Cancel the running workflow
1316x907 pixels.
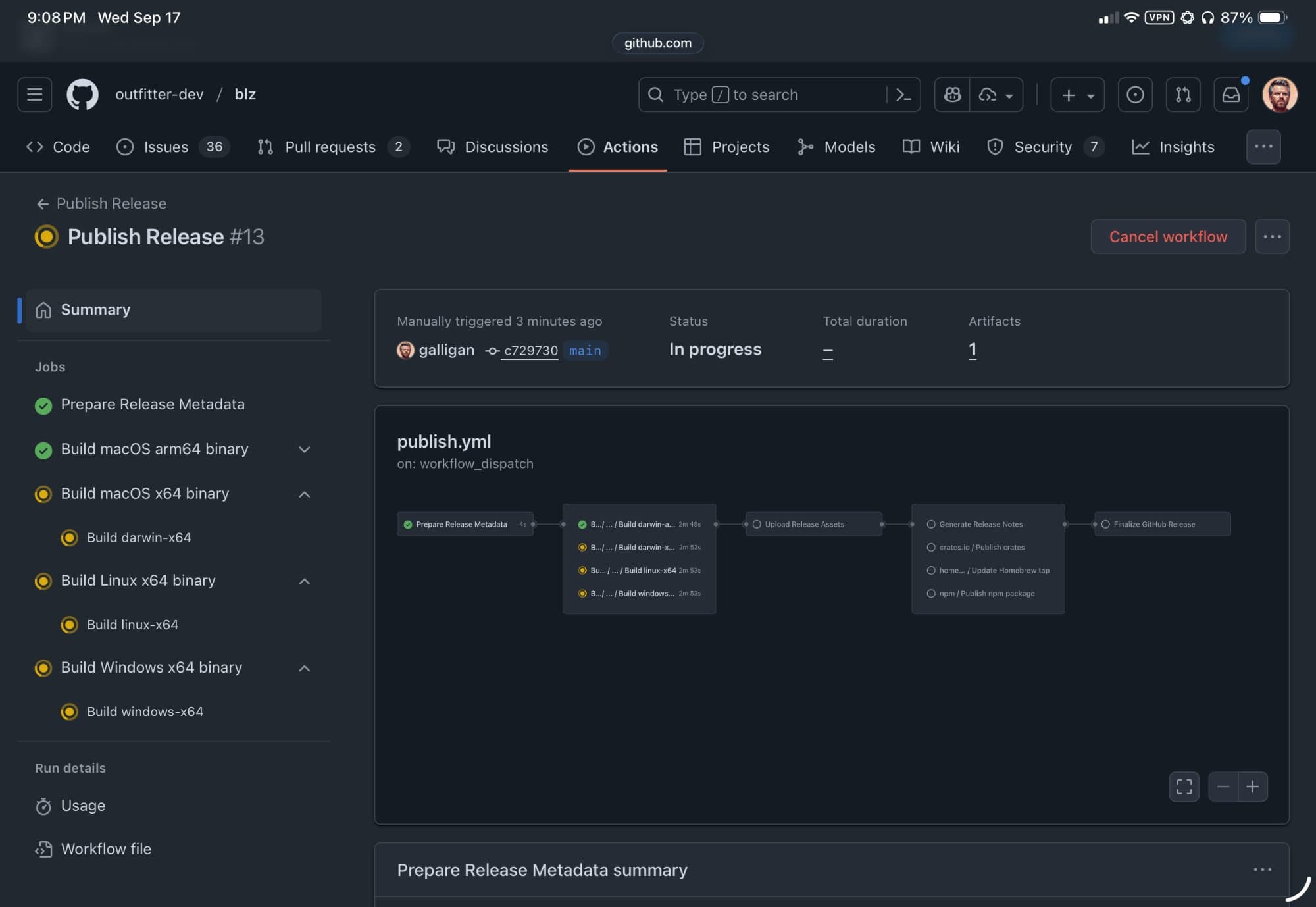(1167, 236)
